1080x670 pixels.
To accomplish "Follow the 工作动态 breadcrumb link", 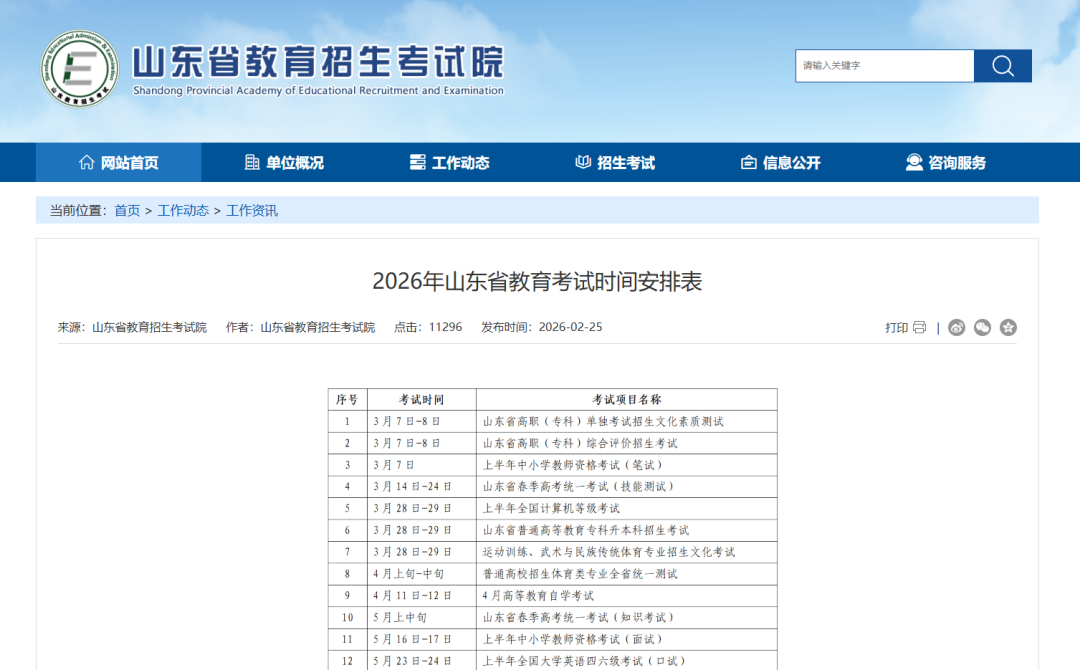I will tap(183, 211).
